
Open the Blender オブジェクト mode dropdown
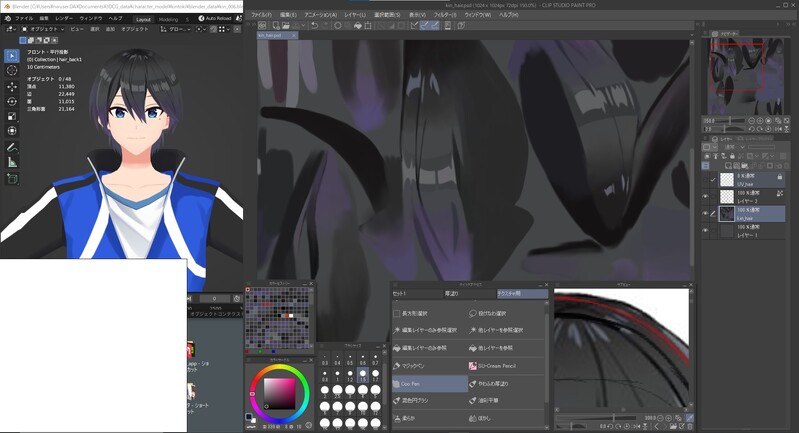click(x=43, y=29)
